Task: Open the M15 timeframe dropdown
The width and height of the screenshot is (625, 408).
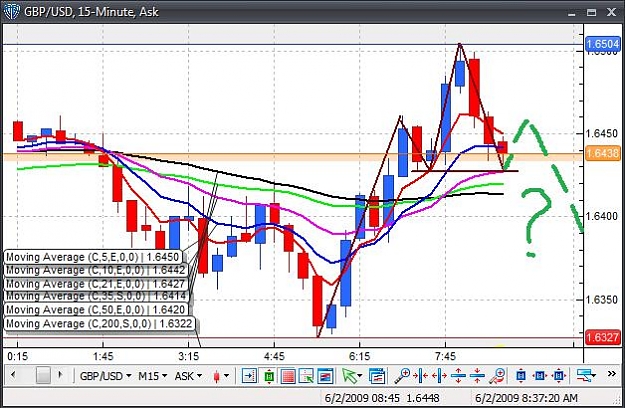Action: [x=152, y=376]
